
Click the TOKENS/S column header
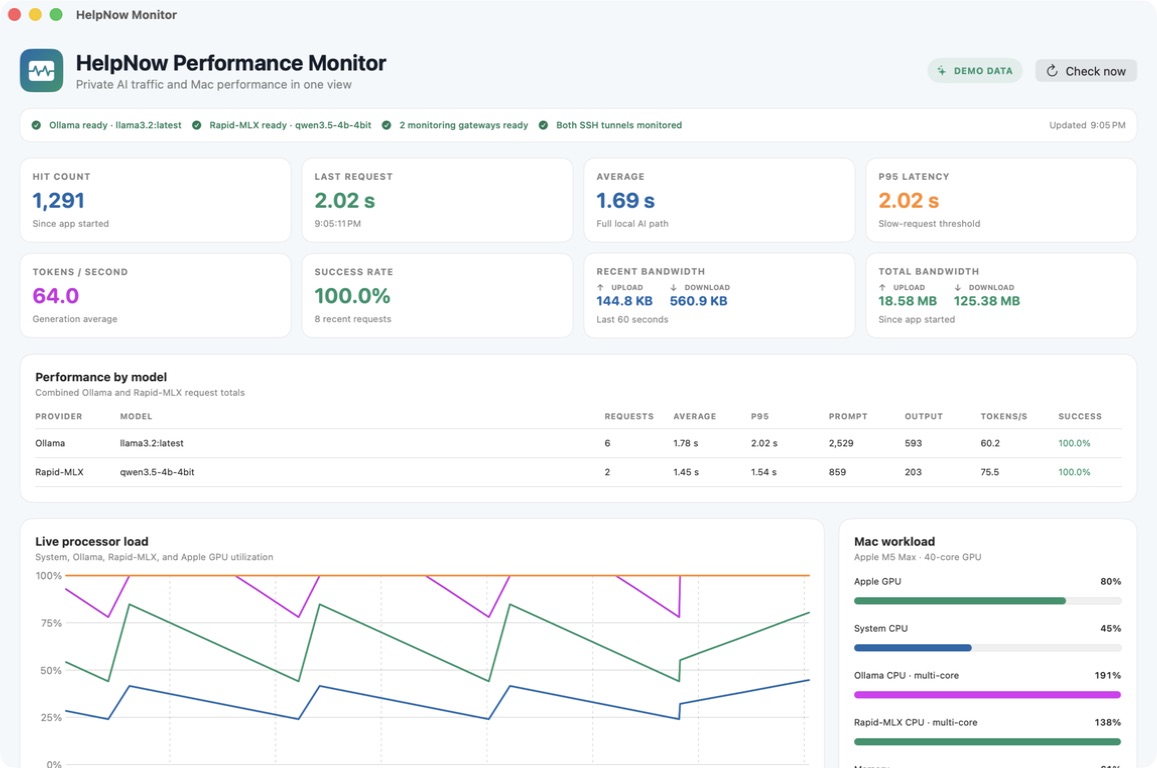coord(1004,417)
